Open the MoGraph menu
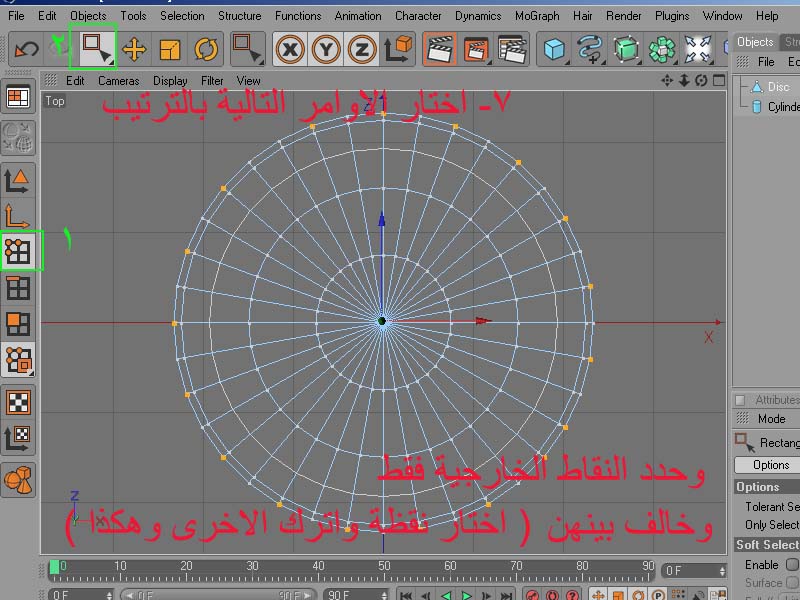The height and width of the screenshot is (600, 800). point(537,16)
